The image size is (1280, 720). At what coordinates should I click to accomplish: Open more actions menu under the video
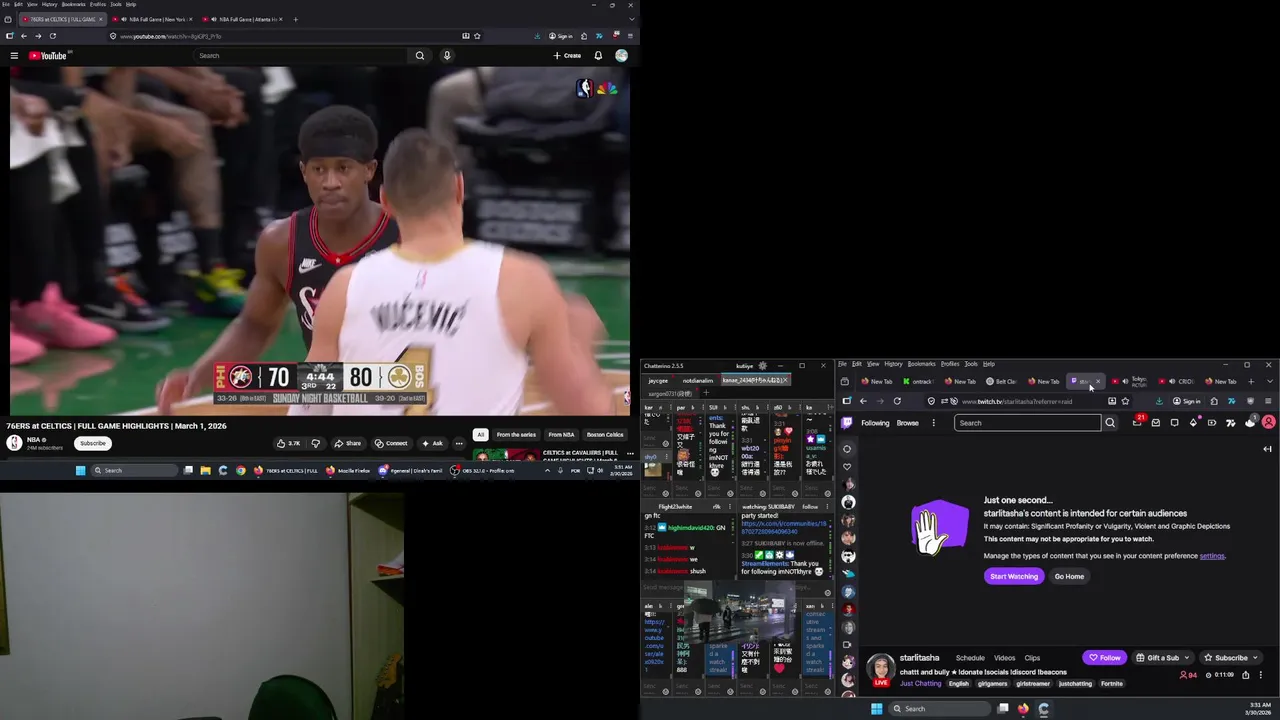tap(459, 443)
